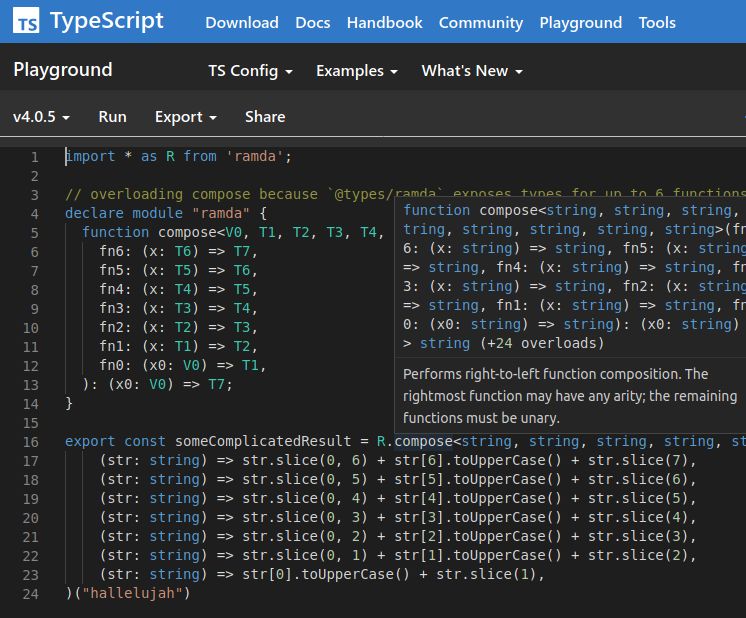
Task: Click line number 1 in gutter
Action: 35,157
